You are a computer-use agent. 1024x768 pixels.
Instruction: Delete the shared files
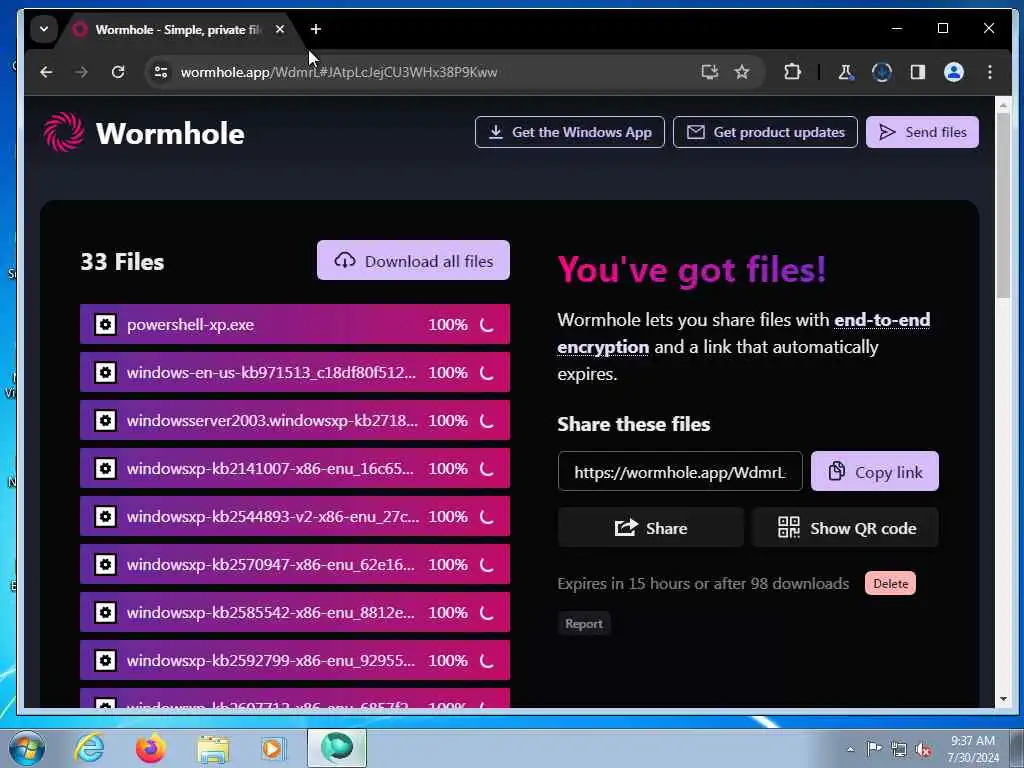tap(890, 584)
